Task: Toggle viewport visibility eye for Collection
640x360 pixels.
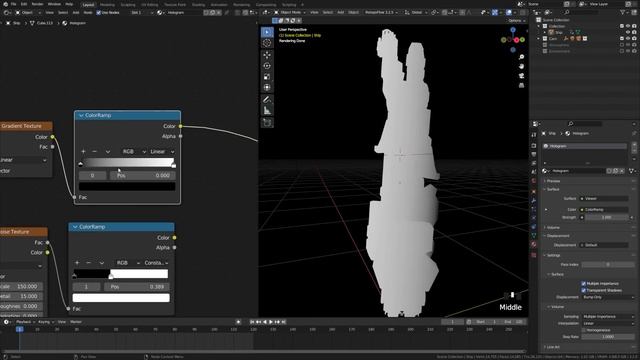Action: [x=628, y=26]
